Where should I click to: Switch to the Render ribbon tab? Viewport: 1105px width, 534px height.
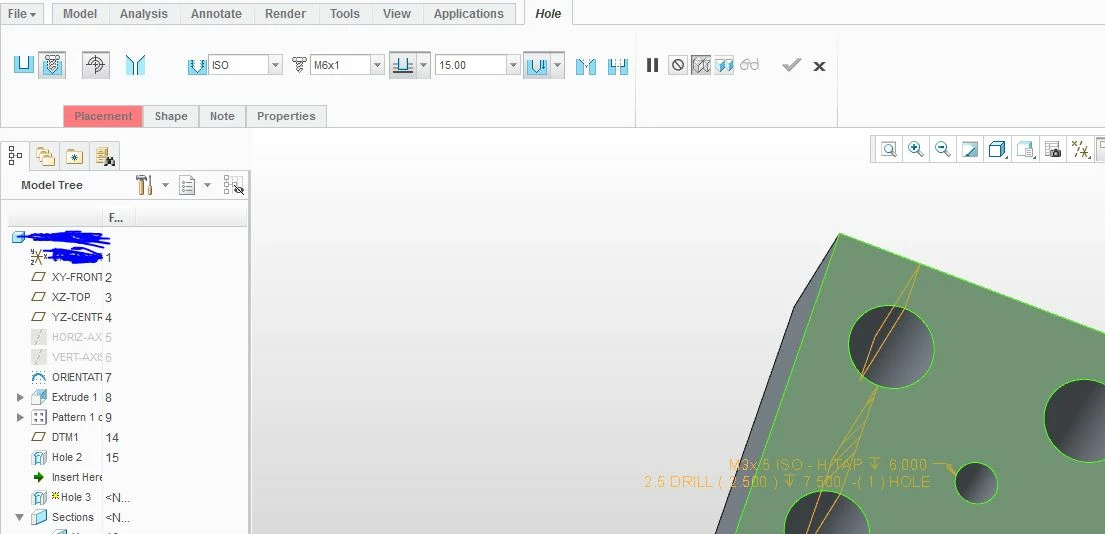285,13
